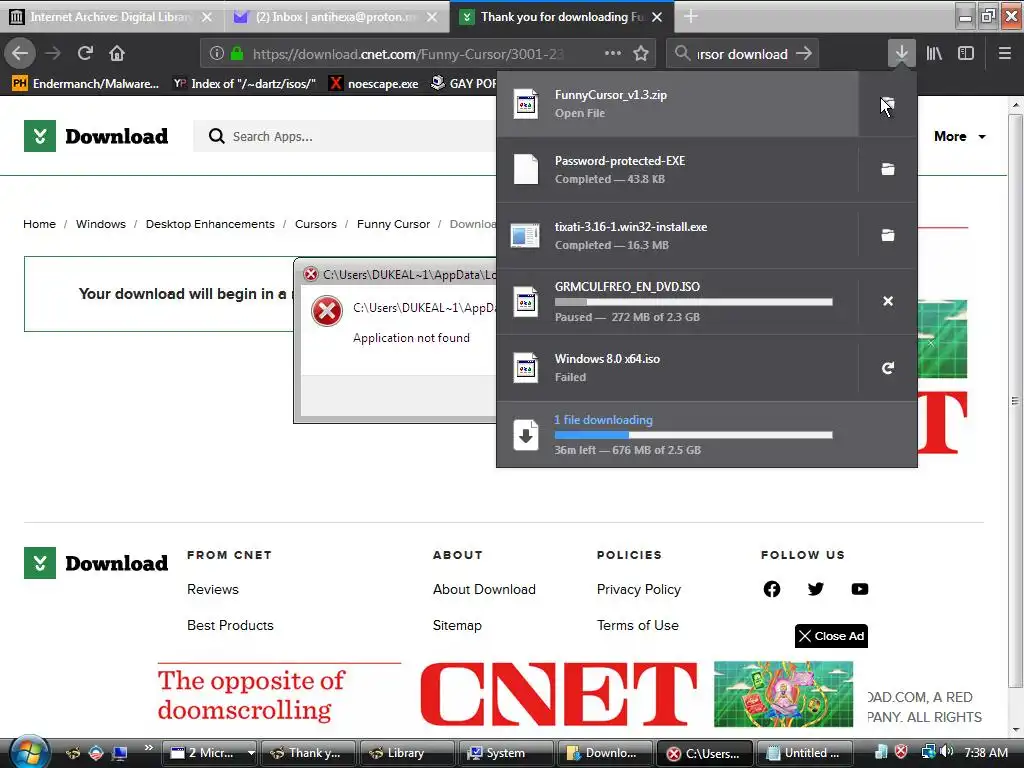
Task: Open Endermanch/Malware bookmark
Action: 86,84
